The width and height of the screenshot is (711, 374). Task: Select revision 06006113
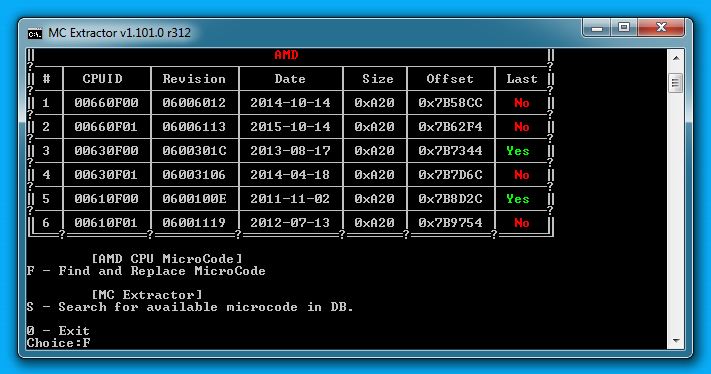194,127
